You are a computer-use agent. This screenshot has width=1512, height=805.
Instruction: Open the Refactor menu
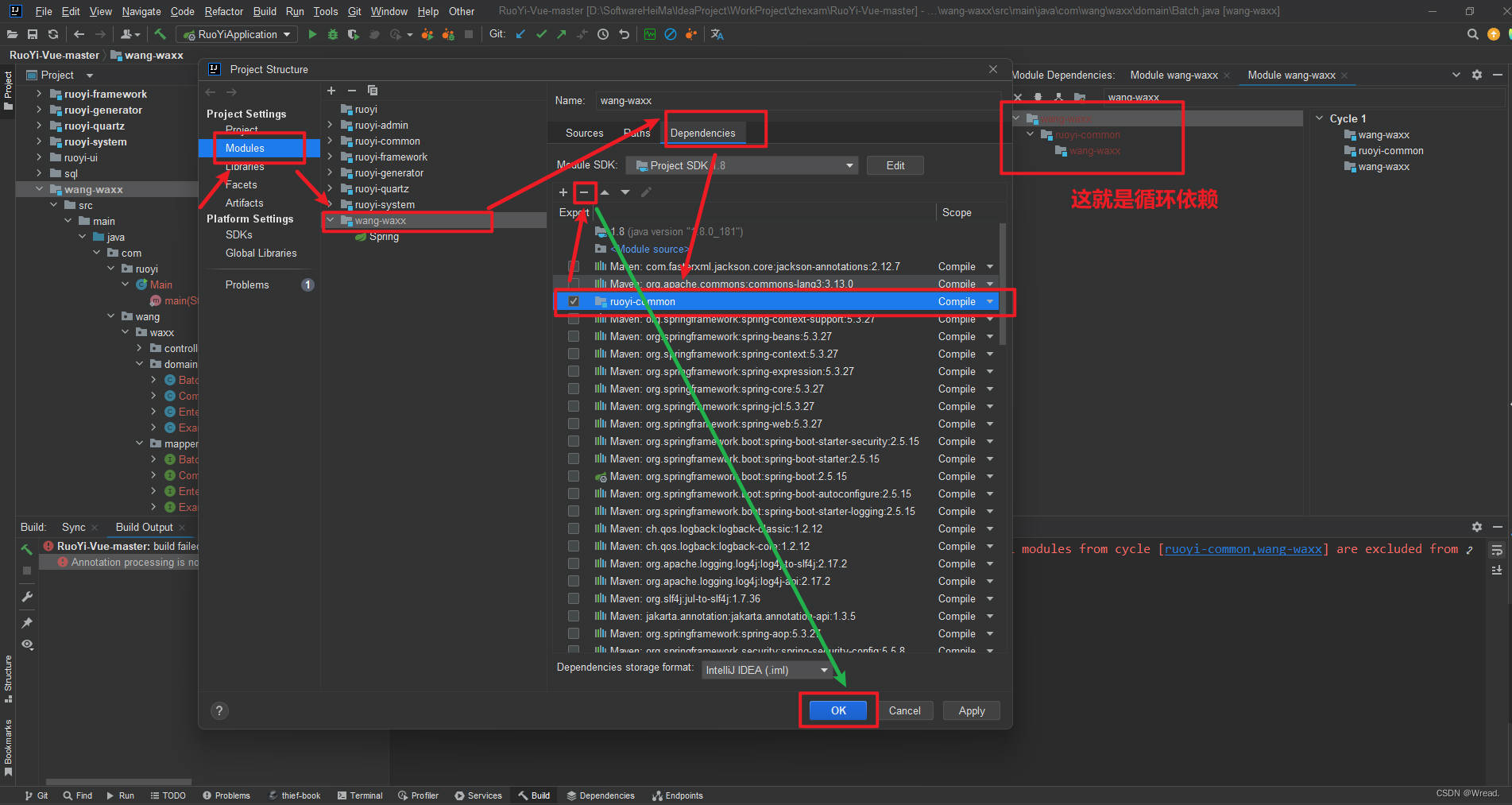pos(224,11)
